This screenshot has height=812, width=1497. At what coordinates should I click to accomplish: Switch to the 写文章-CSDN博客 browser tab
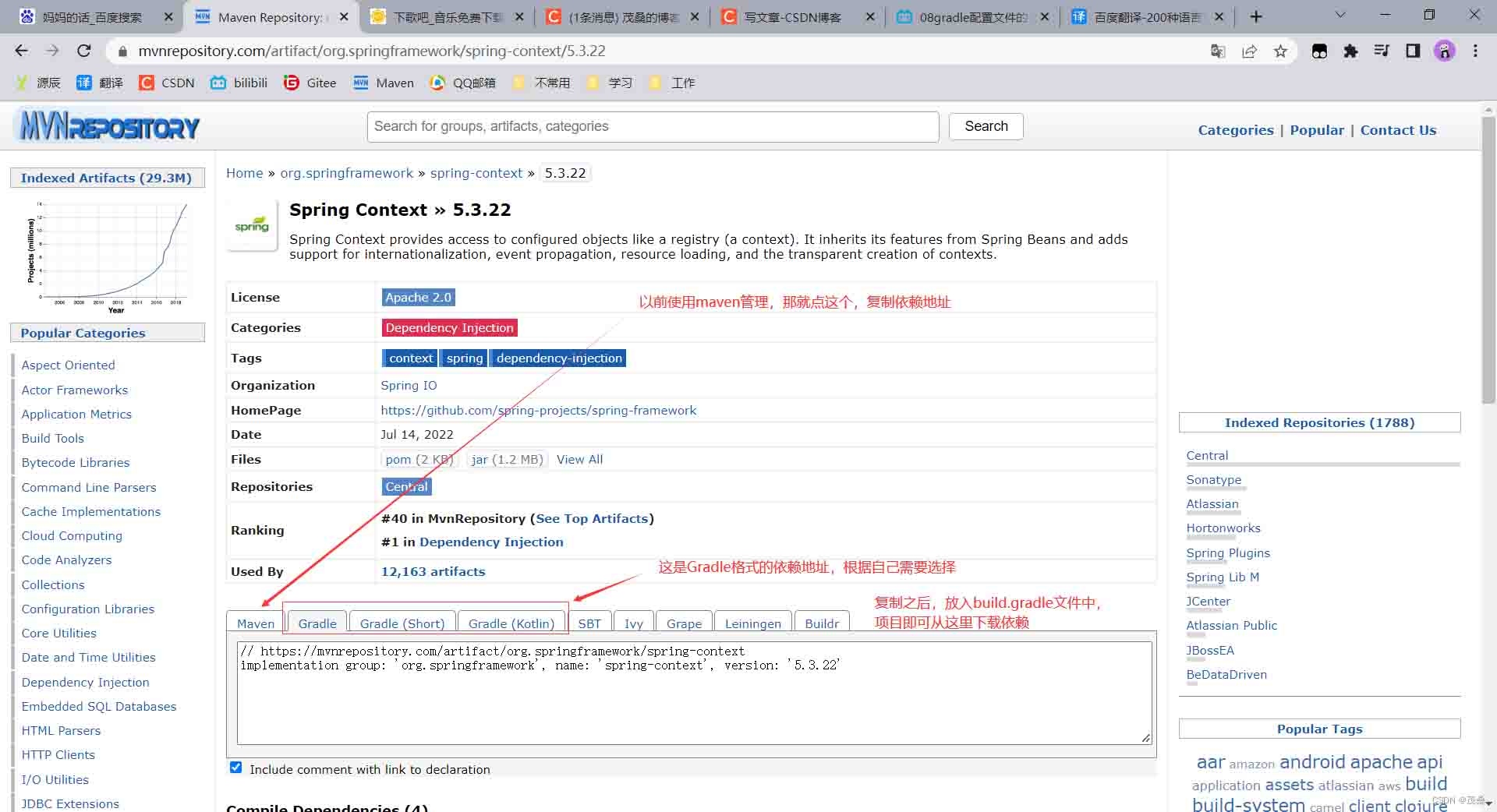coord(793,16)
